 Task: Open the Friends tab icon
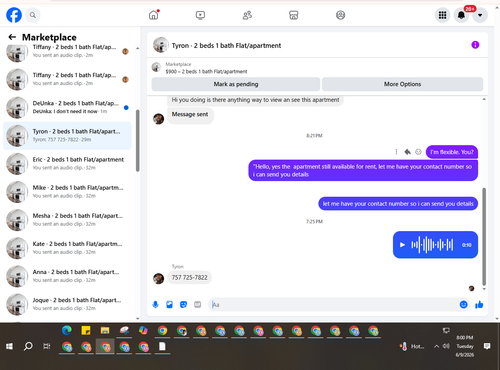click(x=247, y=15)
